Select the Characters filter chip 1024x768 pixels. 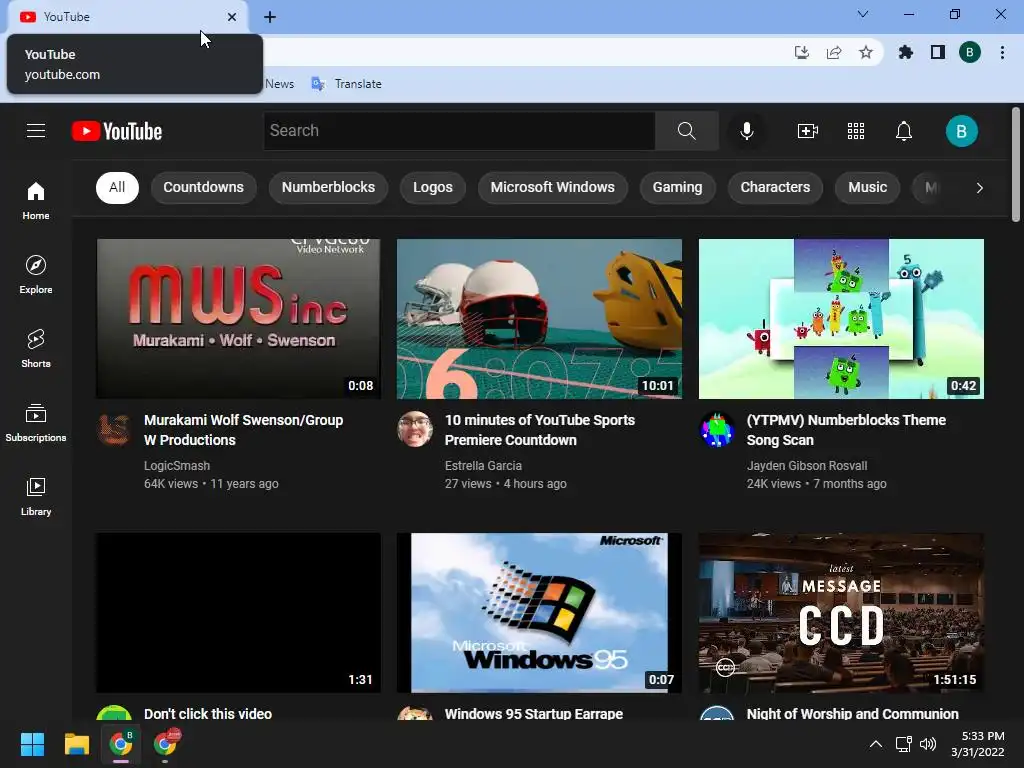click(x=775, y=187)
